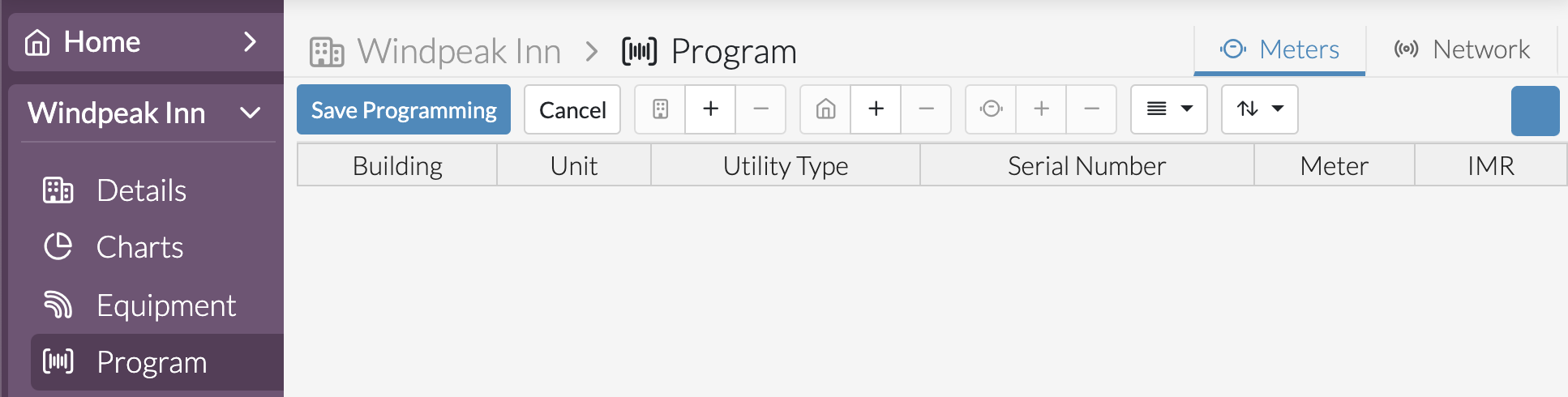Remove meter with minus button
The width and height of the screenshot is (1568, 397).
click(x=1091, y=109)
